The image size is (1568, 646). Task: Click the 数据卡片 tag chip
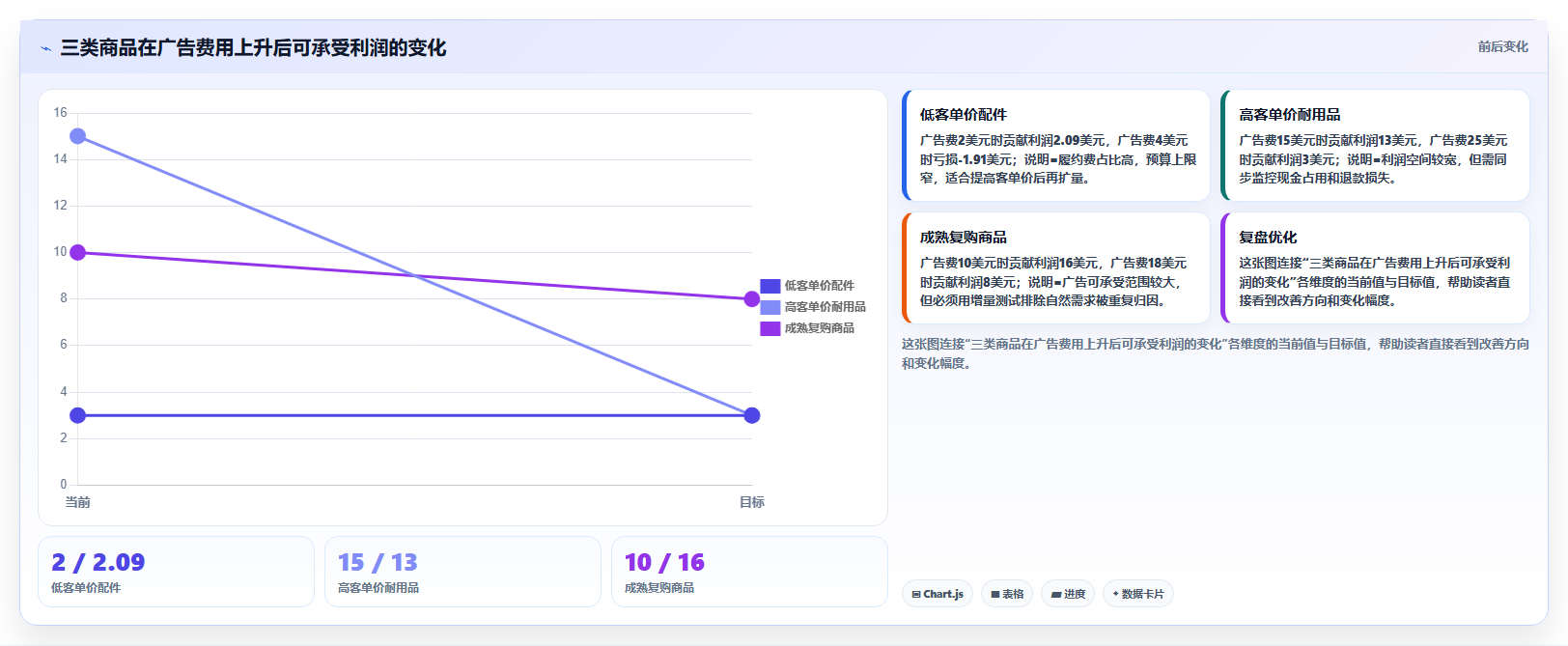[1138, 594]
